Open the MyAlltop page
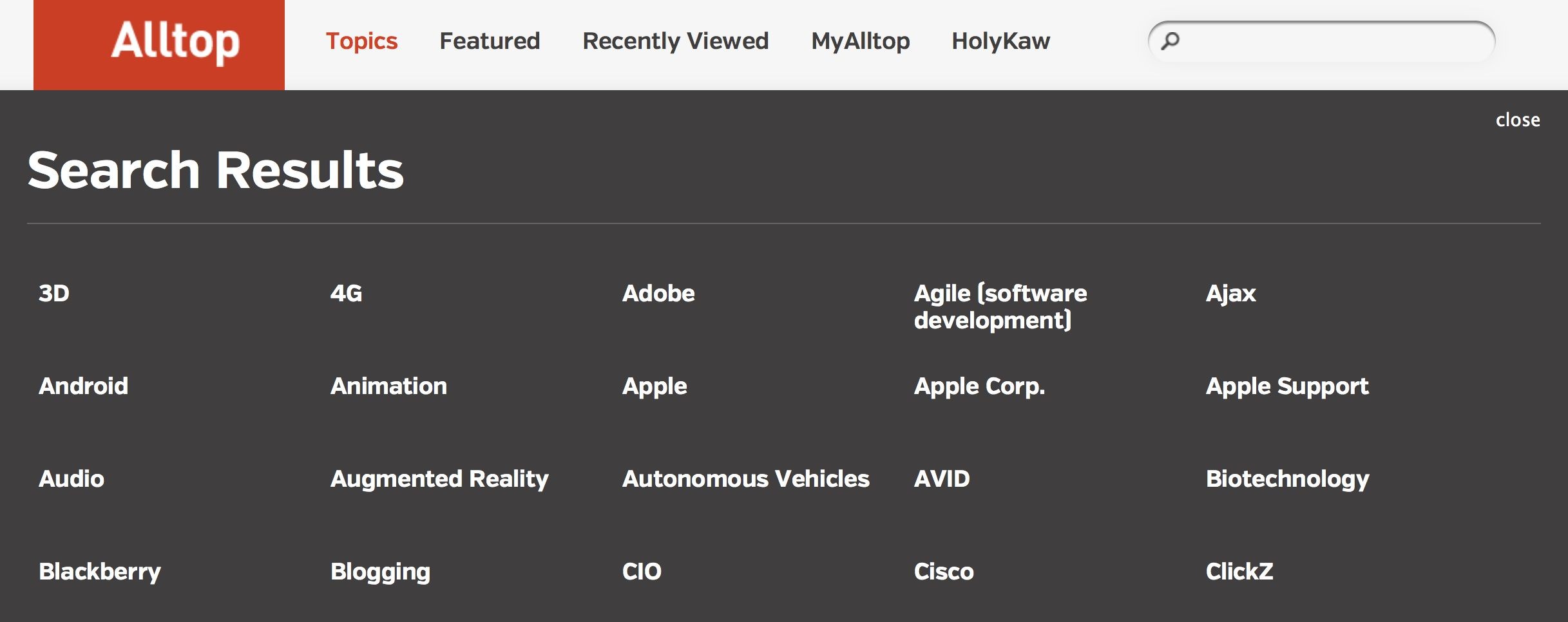The width and height of the screenshot is (1568, 622). [x=860, y=41]
